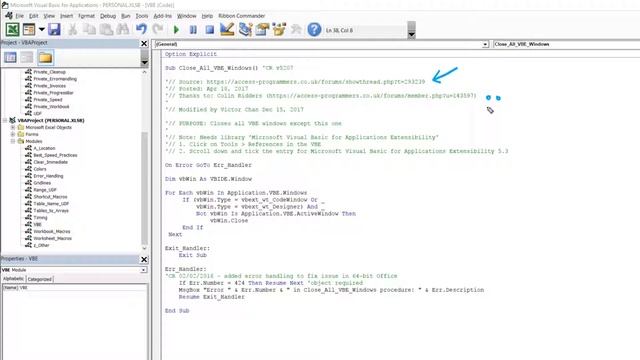640x360 pixels.
Task: Select the Clear_Immediate module
Action: [51, 162]
